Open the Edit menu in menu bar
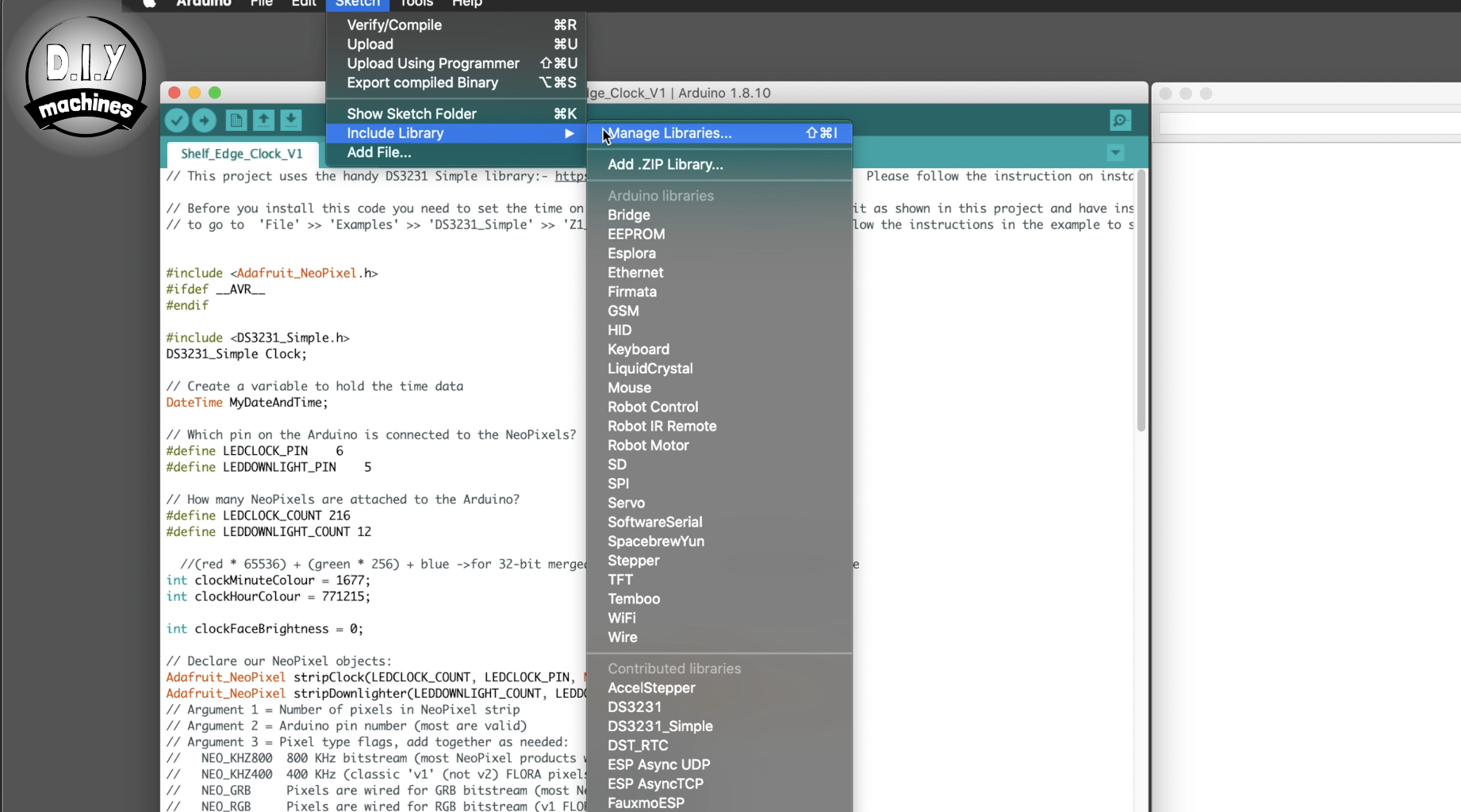 (304, 4)
